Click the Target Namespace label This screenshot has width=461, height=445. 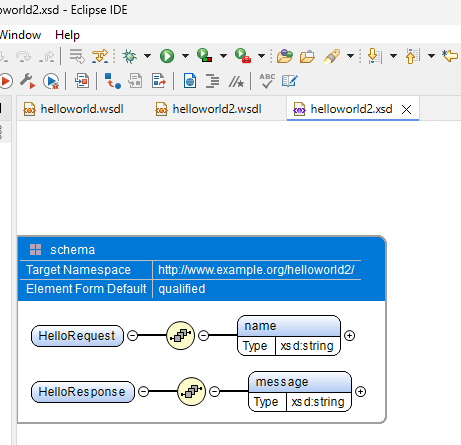point(78,270)
